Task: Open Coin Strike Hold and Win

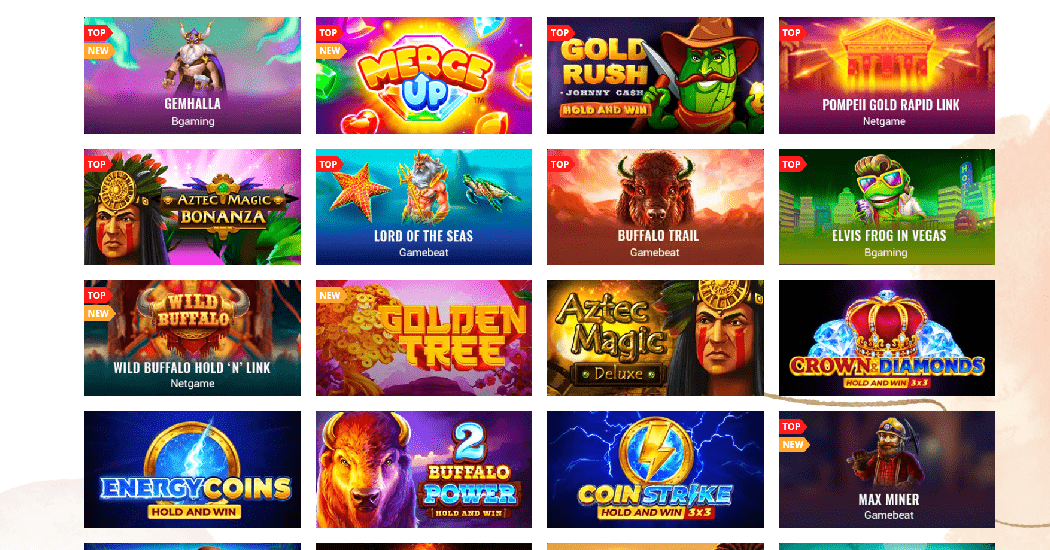Action: pos(655,470)
